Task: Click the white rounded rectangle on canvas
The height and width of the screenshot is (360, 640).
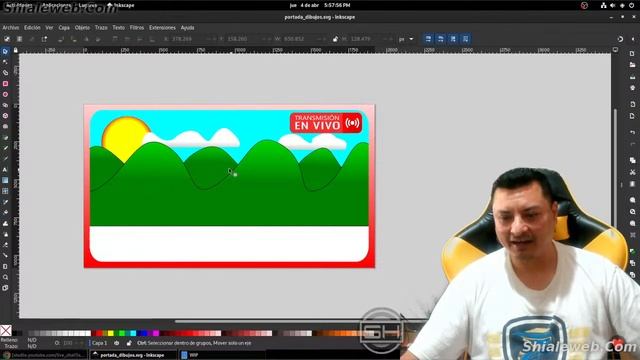Action: (229, 244)
